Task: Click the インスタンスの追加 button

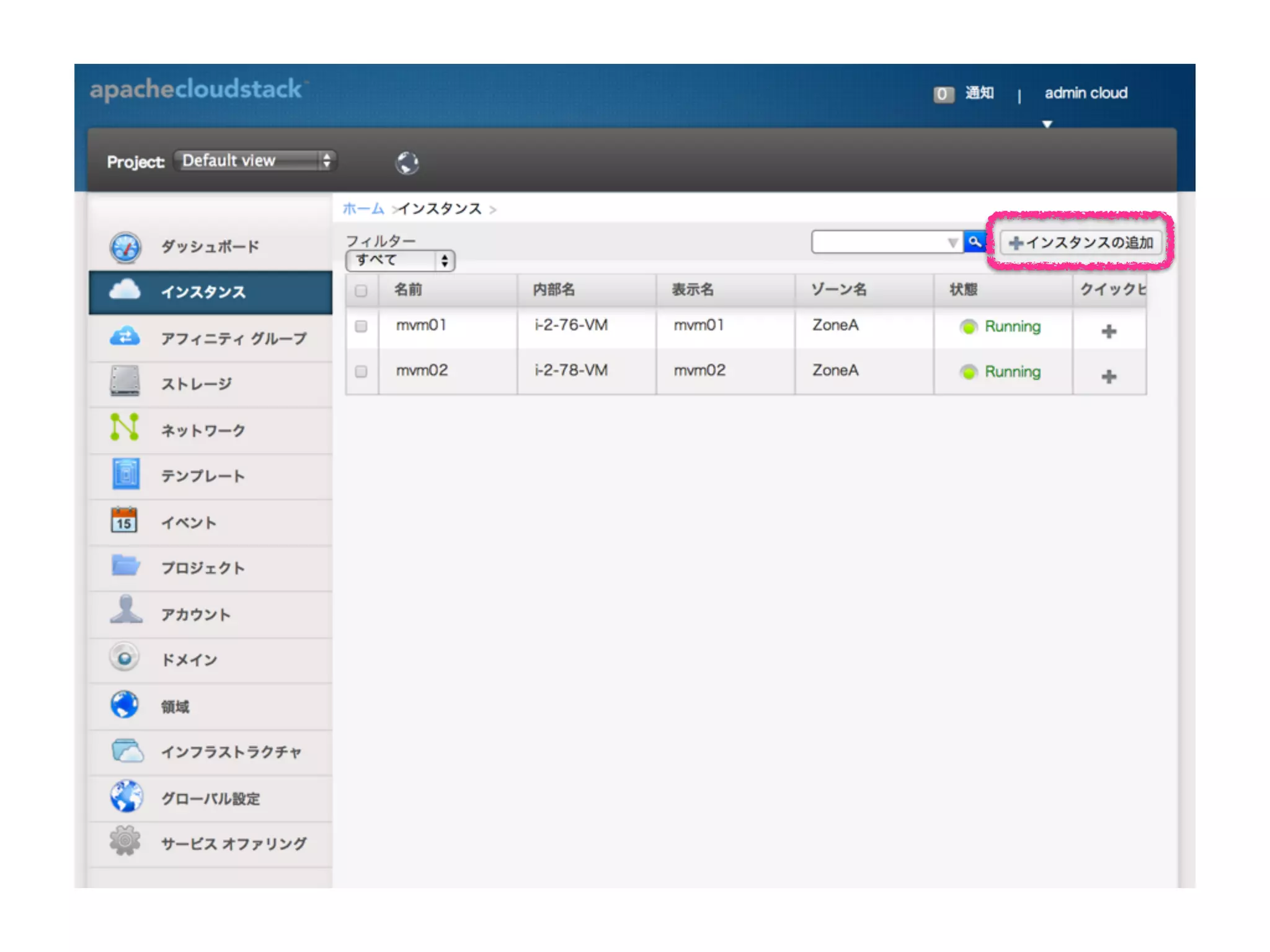Action: coord(1080,242)
